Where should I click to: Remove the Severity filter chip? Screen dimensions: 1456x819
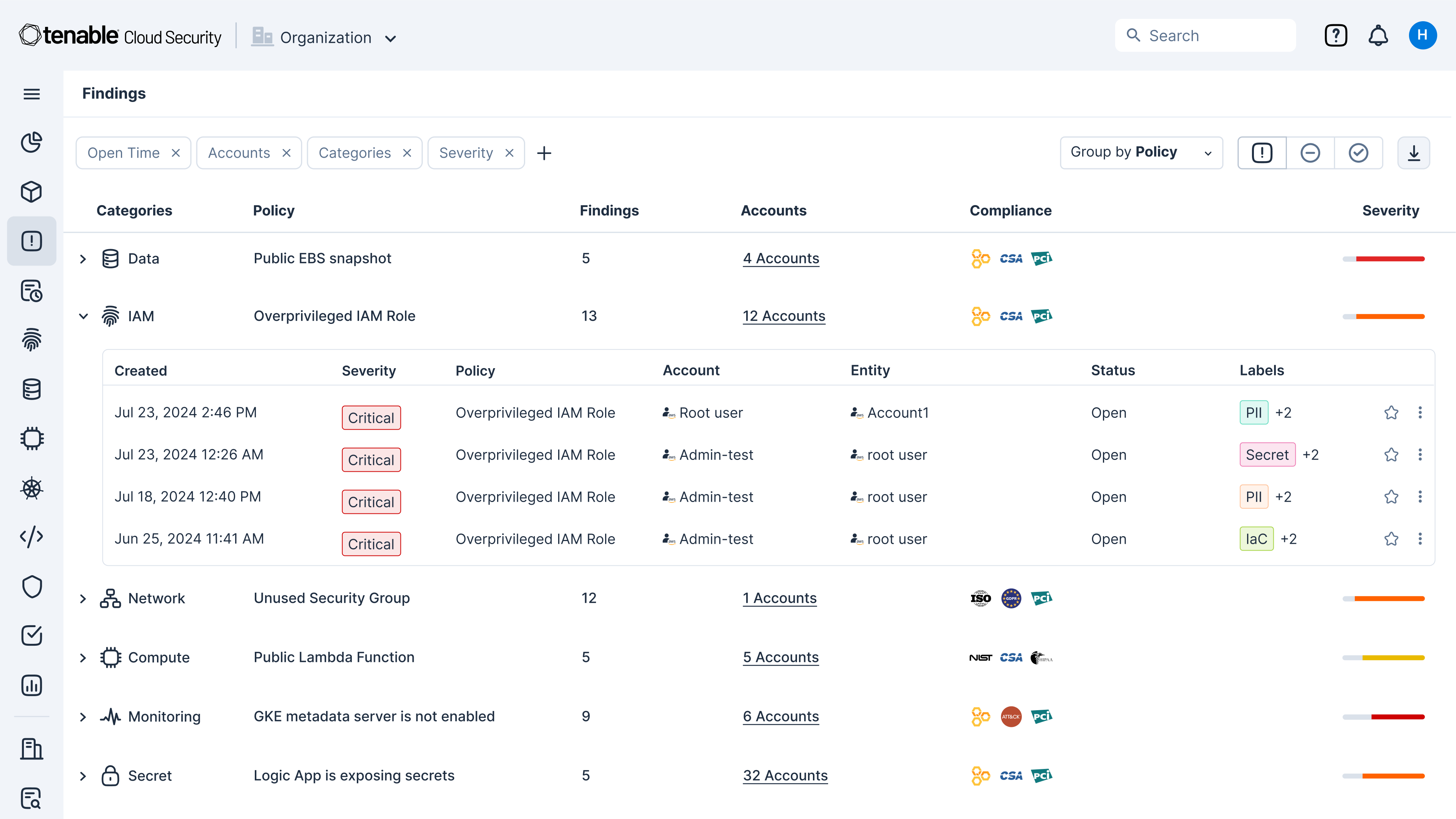pos(509,153)
